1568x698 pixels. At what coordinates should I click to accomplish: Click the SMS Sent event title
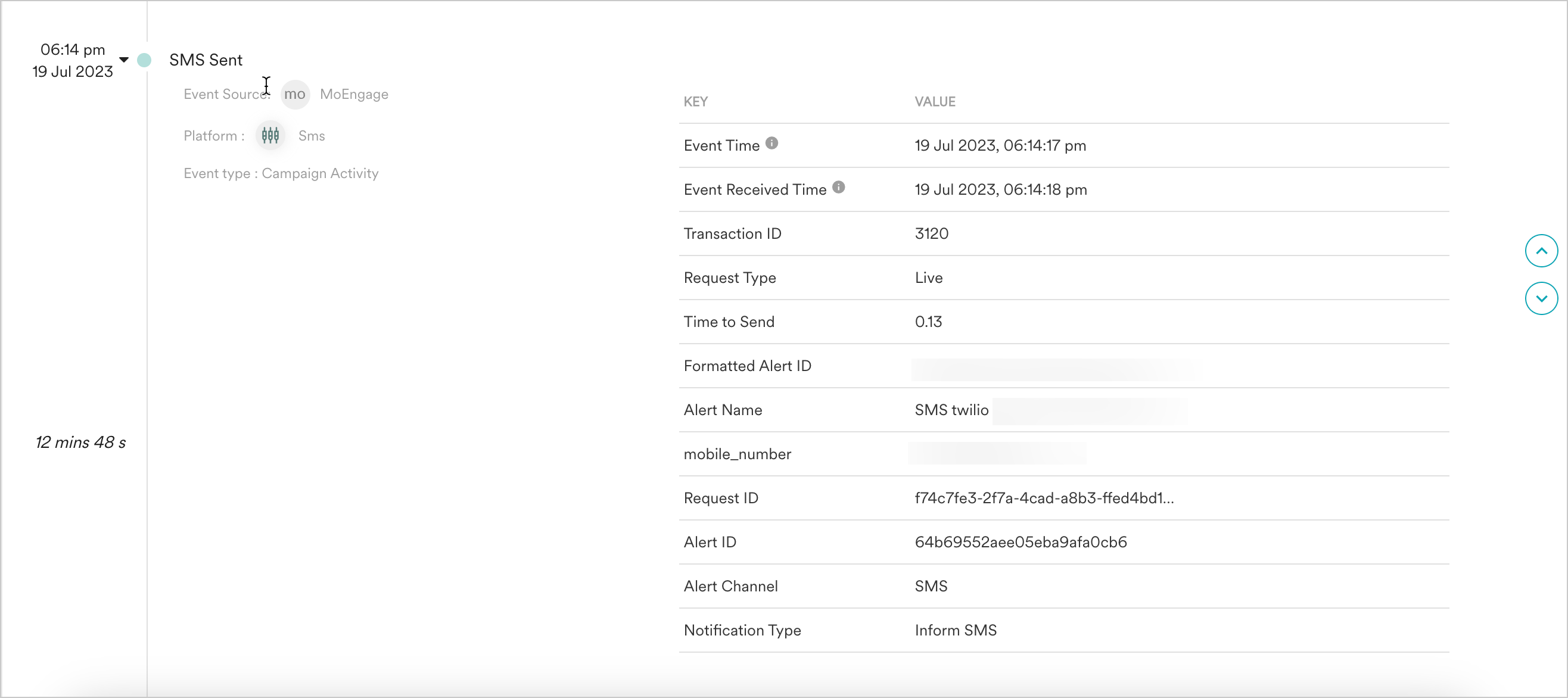coord(206,60)
